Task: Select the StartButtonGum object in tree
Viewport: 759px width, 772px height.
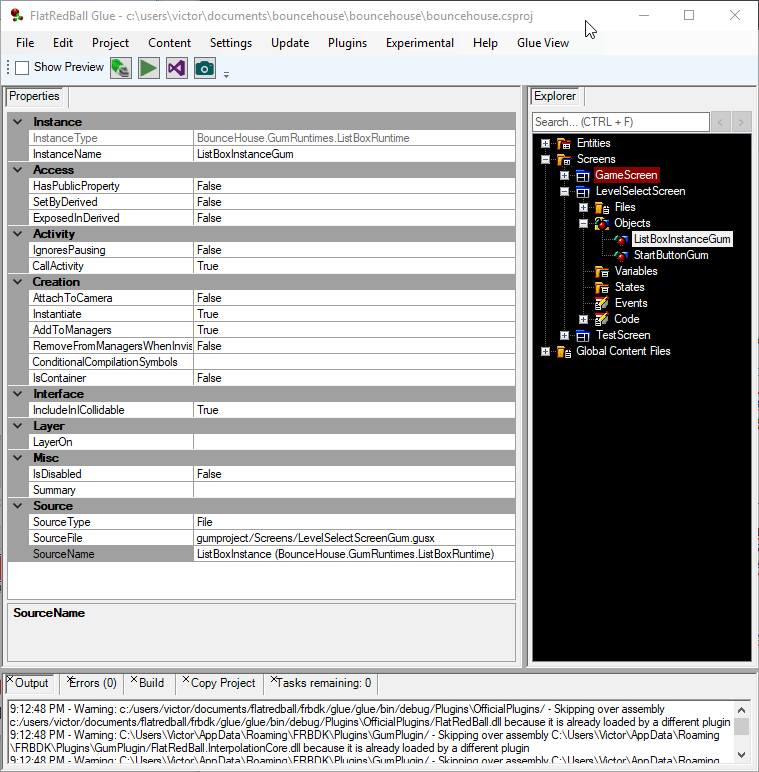Action: [x=670, y=255]
